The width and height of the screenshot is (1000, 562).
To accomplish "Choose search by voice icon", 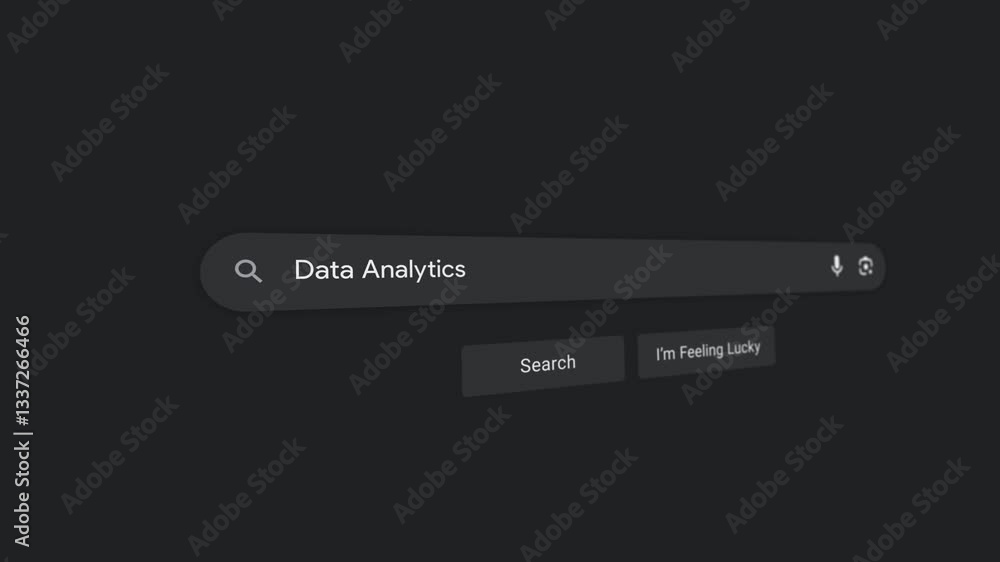I will 837,266.
